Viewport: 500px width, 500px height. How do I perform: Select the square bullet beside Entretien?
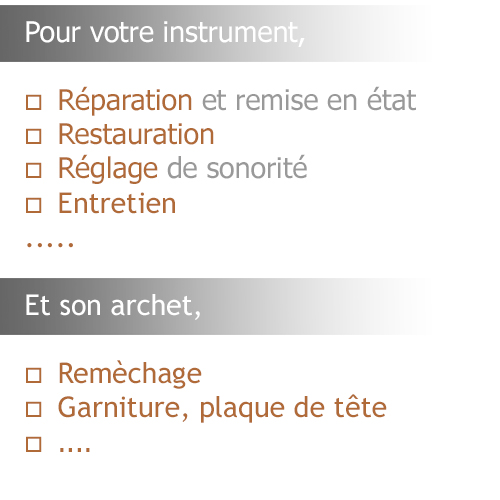click(x=34, y=205)
